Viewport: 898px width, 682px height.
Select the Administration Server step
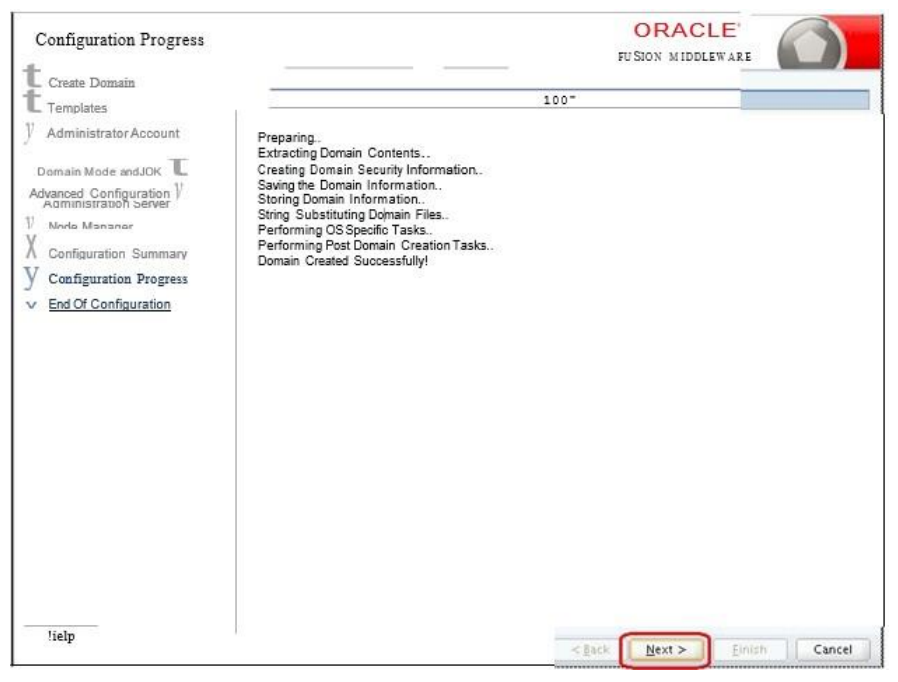tap(107, 204)
